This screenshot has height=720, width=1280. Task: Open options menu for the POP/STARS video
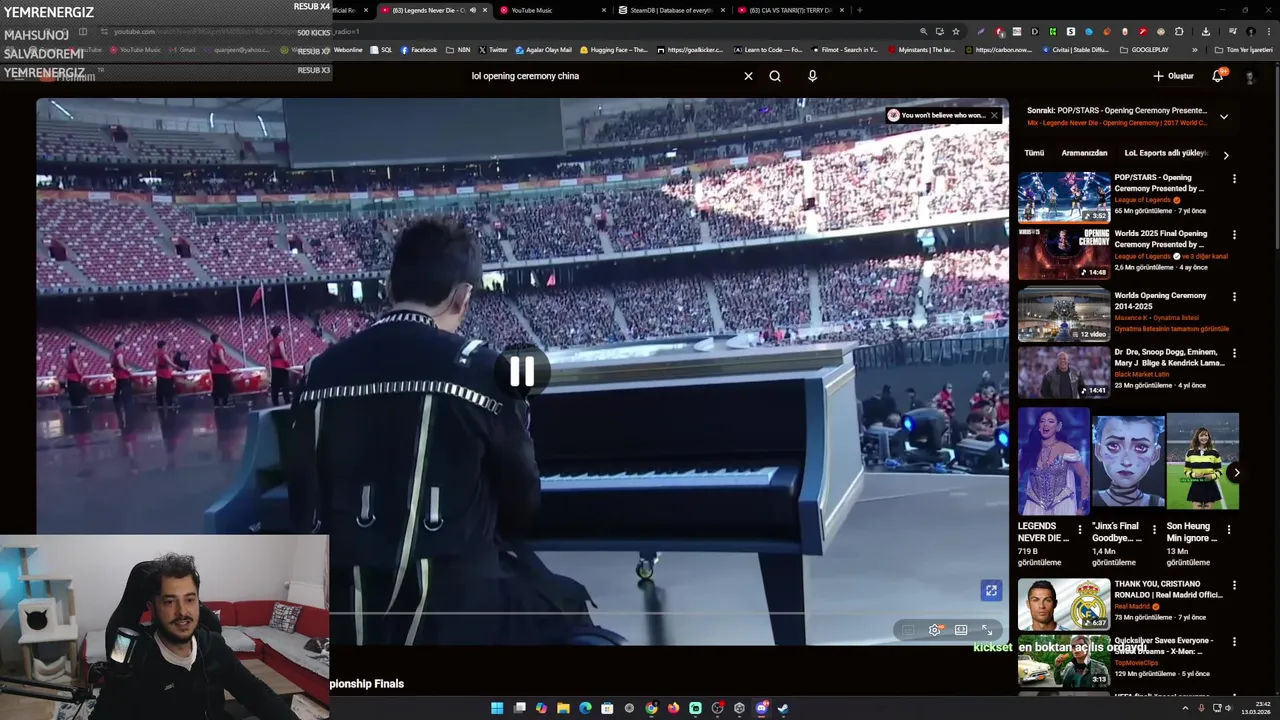point(1234,179)
